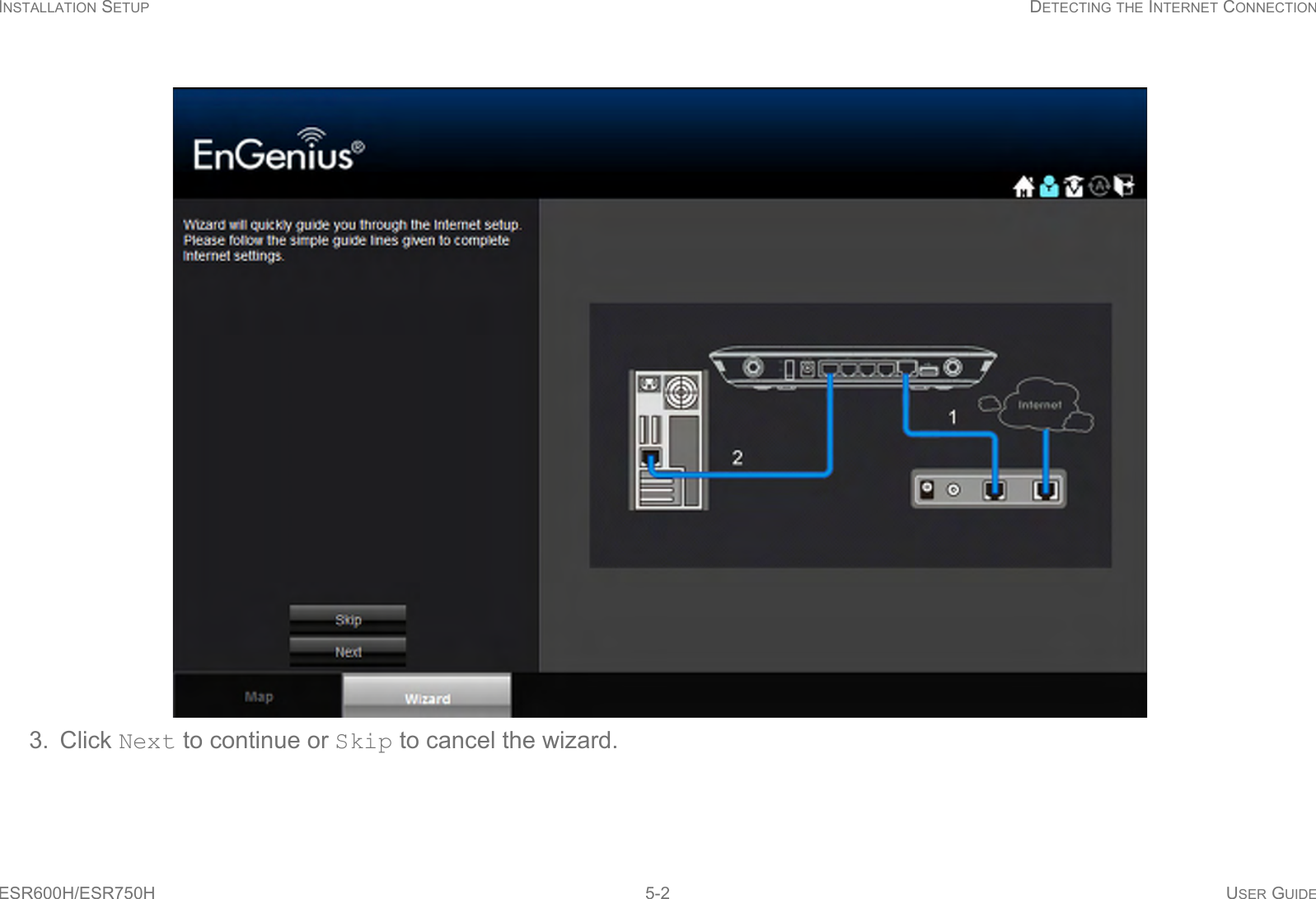The image size is (1316, 899).
Task: Switch to the Map tab
Action: click(258, 696)
